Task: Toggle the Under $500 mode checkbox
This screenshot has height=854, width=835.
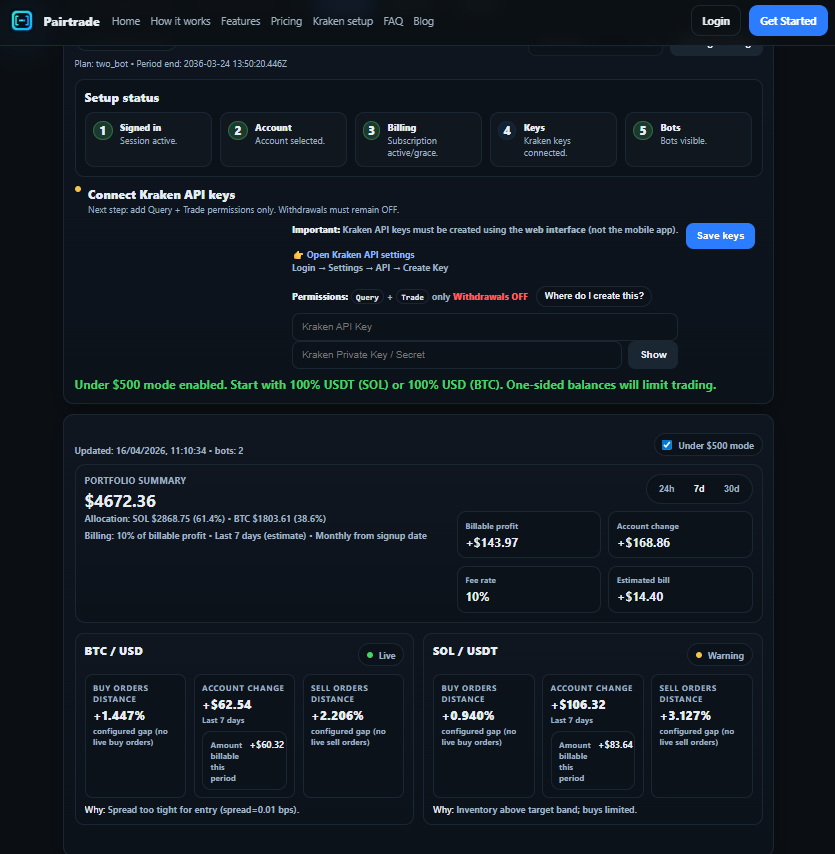Action: point(666,444)
